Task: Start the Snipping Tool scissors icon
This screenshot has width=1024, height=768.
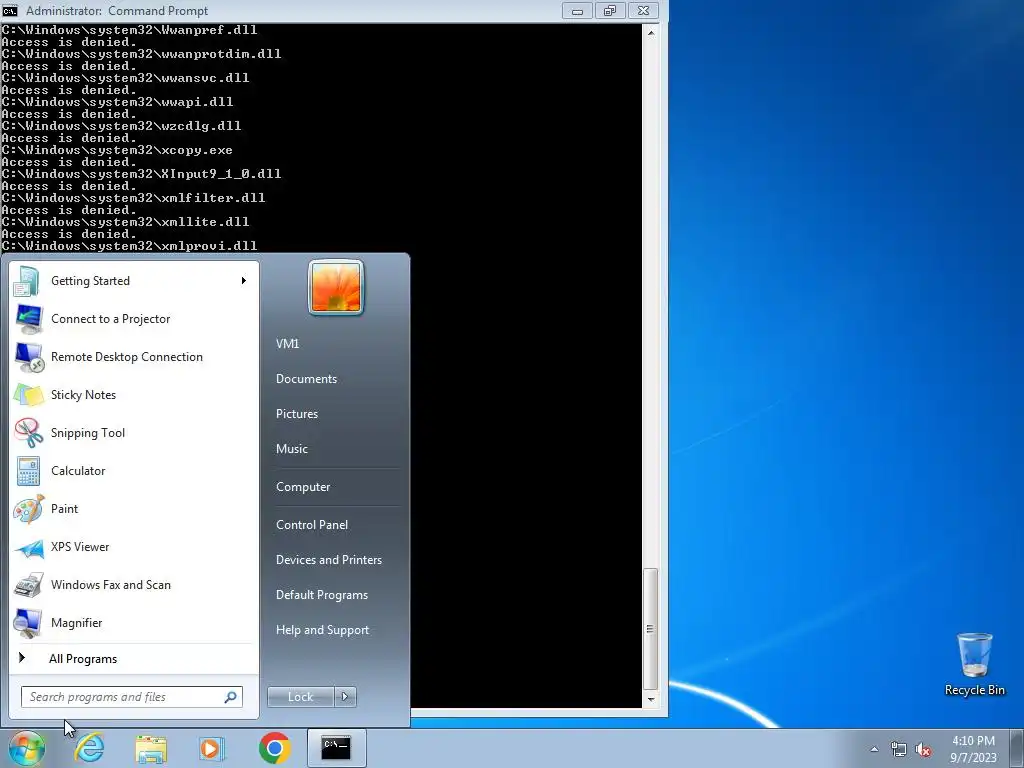Action: [28, 433]
